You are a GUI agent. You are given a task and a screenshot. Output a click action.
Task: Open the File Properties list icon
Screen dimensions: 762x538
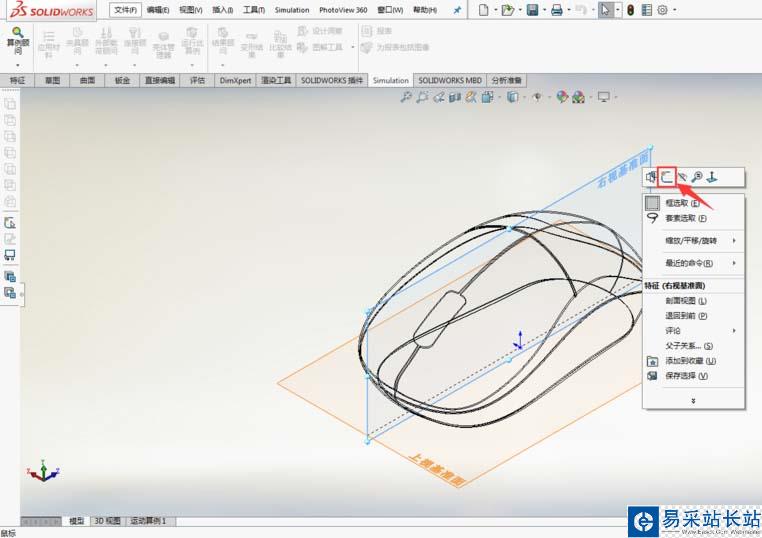point(646,10)
